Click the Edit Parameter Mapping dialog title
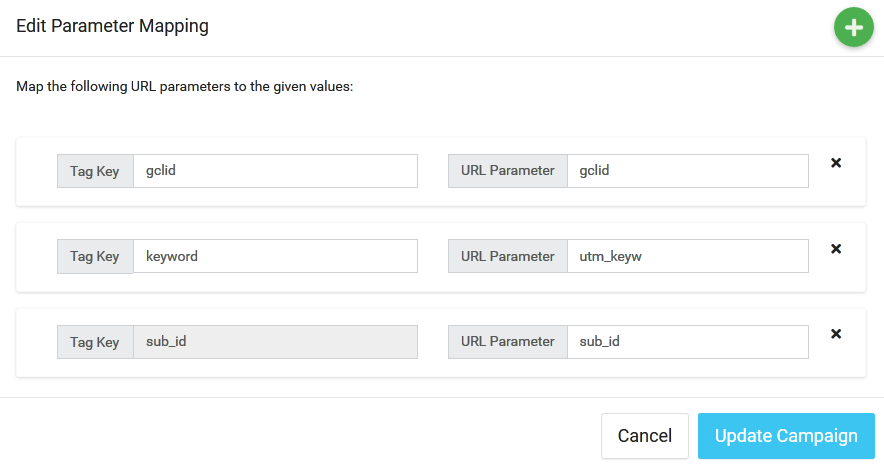 click(112, 27)
